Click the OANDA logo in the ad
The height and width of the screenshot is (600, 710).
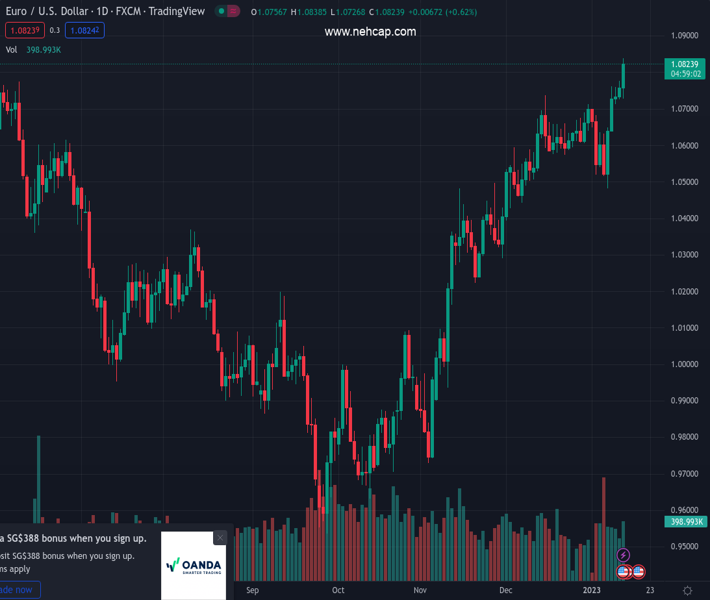point(193,565)
